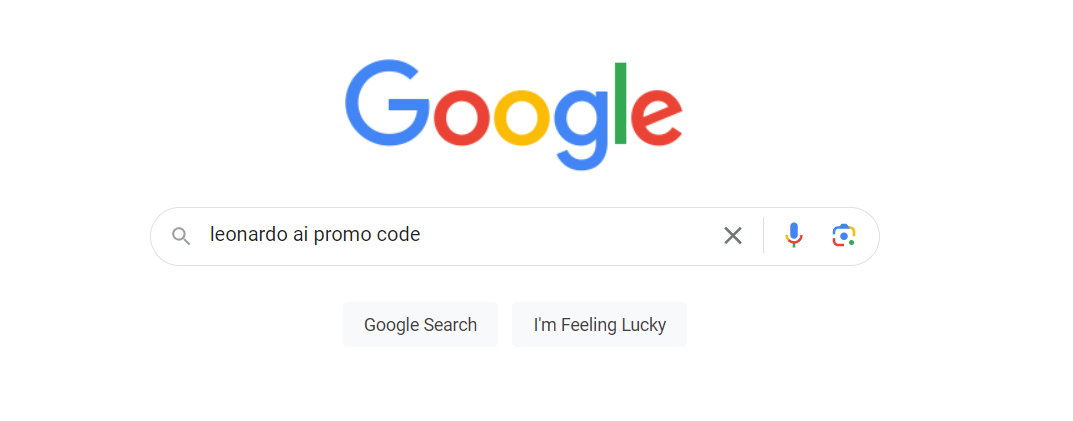The width and height of the screenshot is (1073, 421).
Task: Start voice search with the microphone icon
Action: coord(793,236)
